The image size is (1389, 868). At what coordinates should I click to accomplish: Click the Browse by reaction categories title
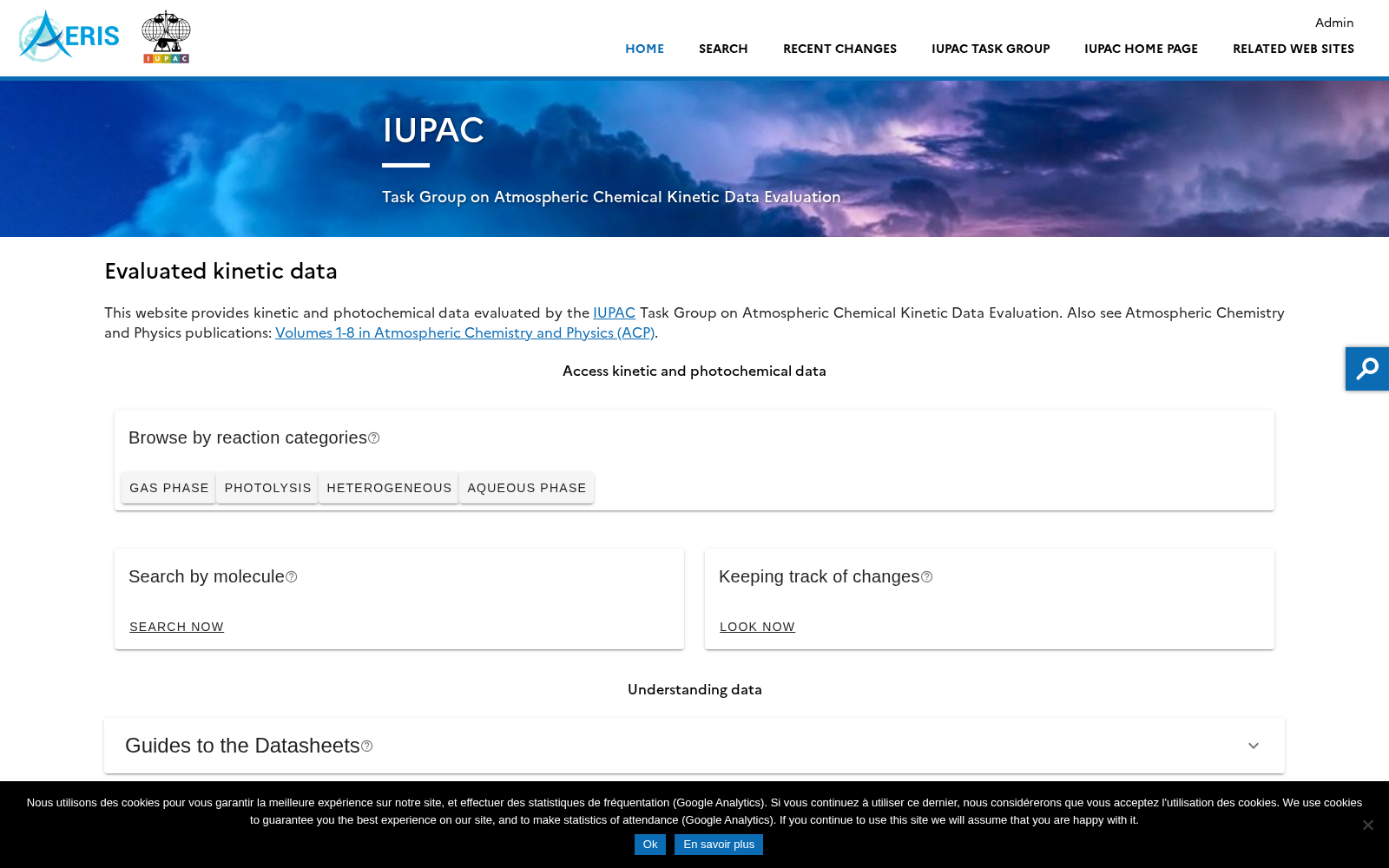(247, 437)
